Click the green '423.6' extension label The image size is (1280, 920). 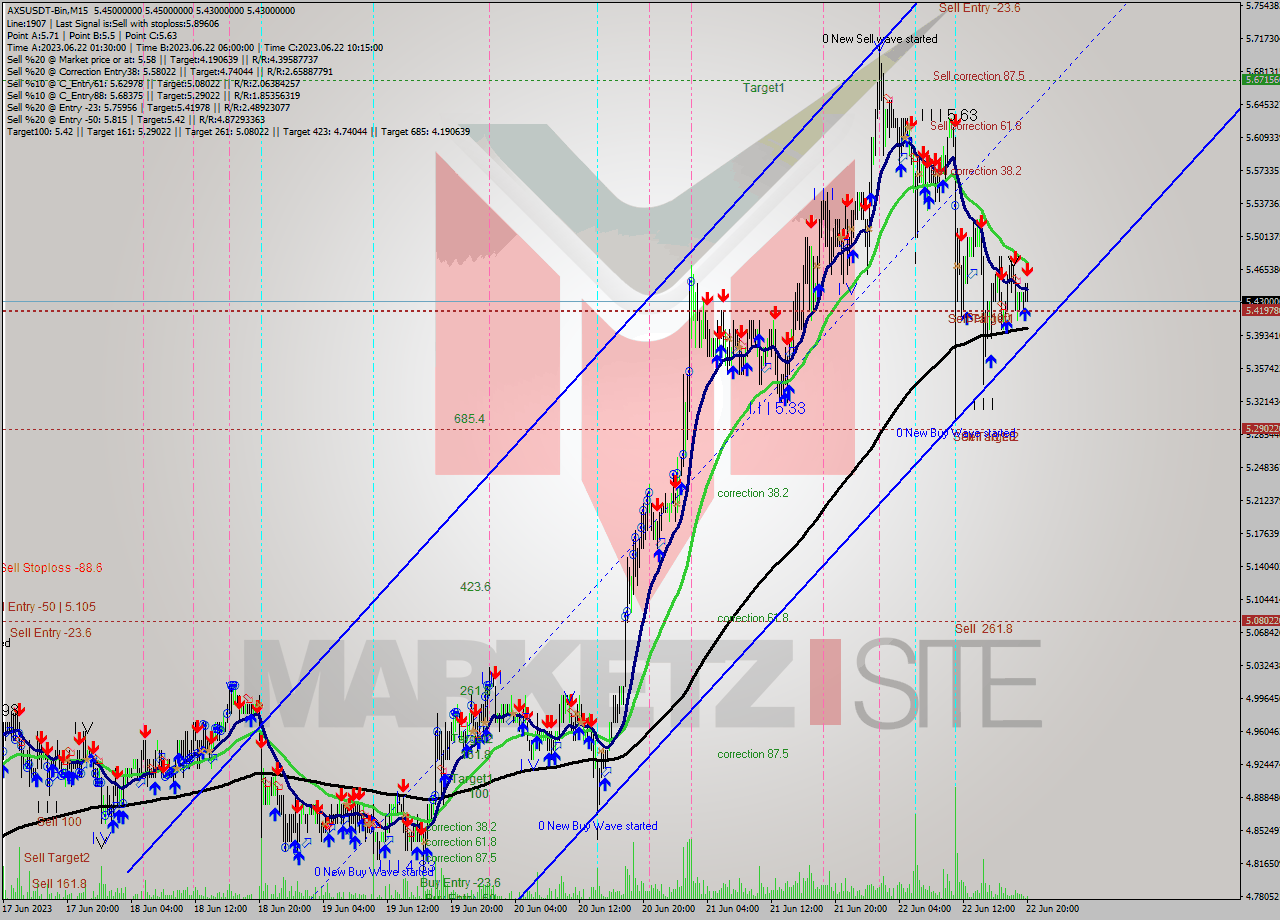point(475,587)
